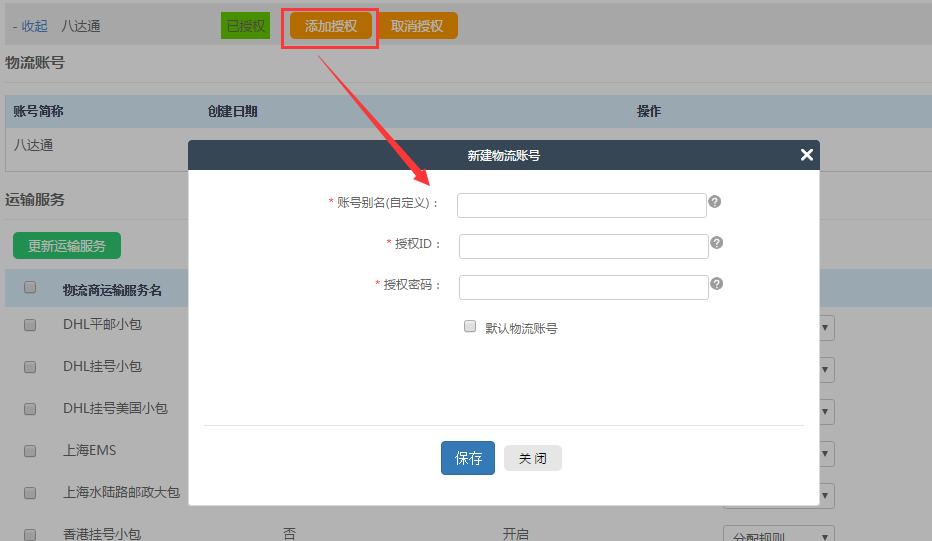Image resolution: width=932 pixels, height=541 pixels.
Task: Click 否 value in 香港挂号小包 row
Action: [x=289, y=534]
